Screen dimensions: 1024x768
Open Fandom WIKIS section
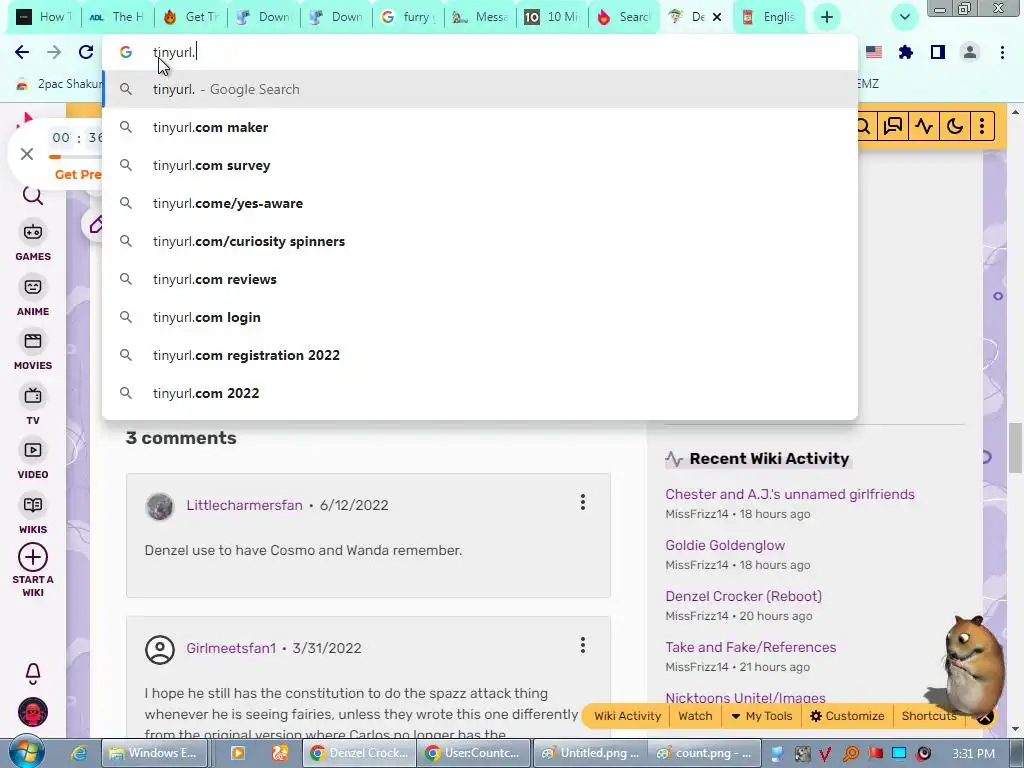pyautogui.click(x=33, y=515)
